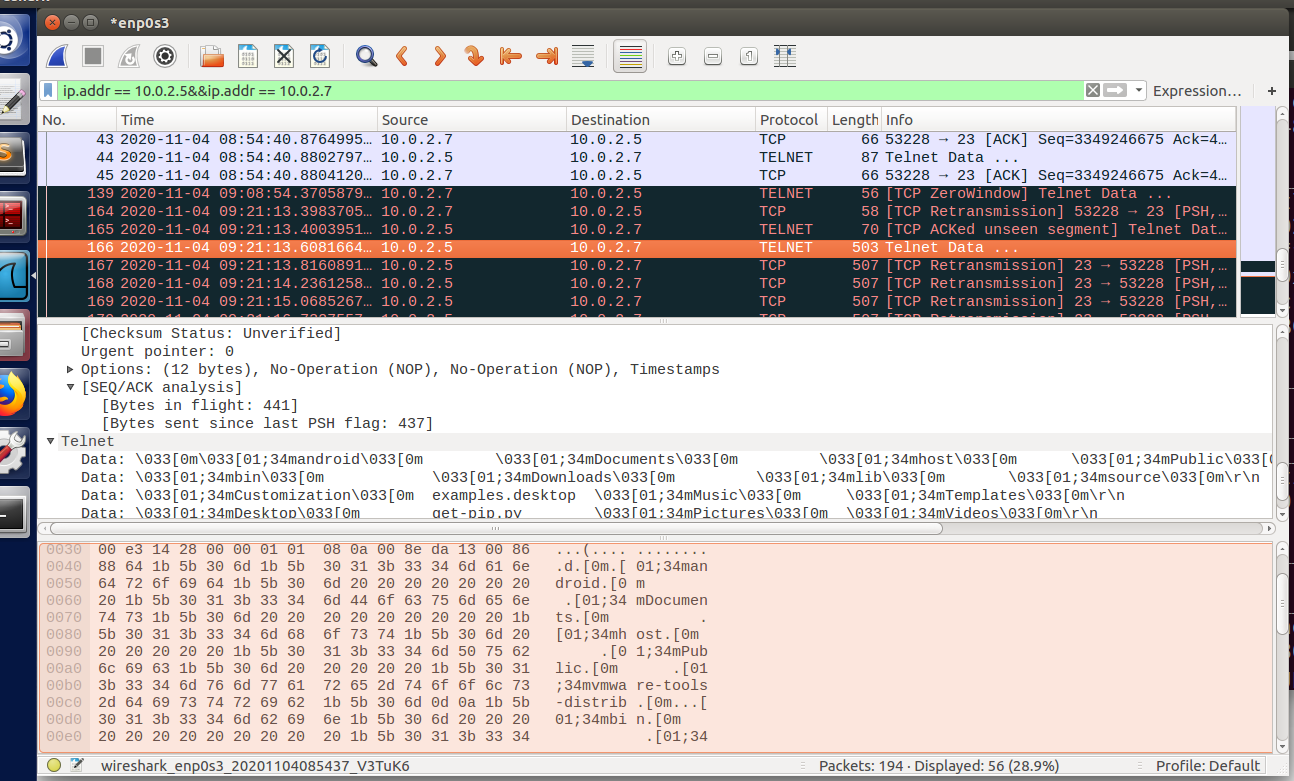The image size is (1294, 781).
Task: Select packet number 43 row
Action: click(x=637, y=139)
